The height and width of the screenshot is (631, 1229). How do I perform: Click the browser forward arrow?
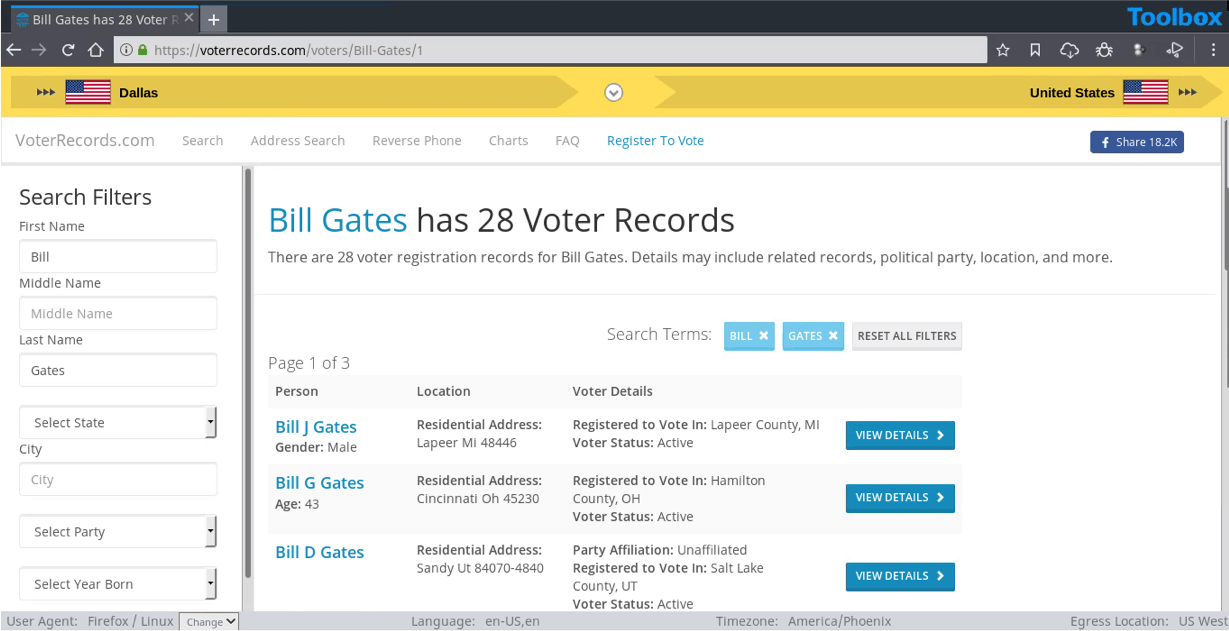[39, 50]
